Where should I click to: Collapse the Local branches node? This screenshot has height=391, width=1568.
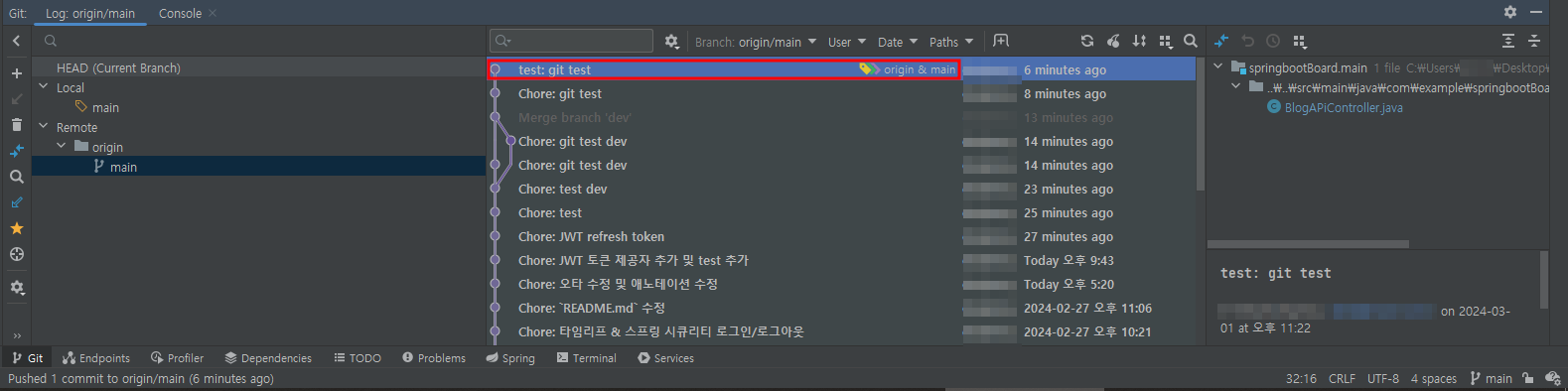pyautogui.click(x=44, y=87)
